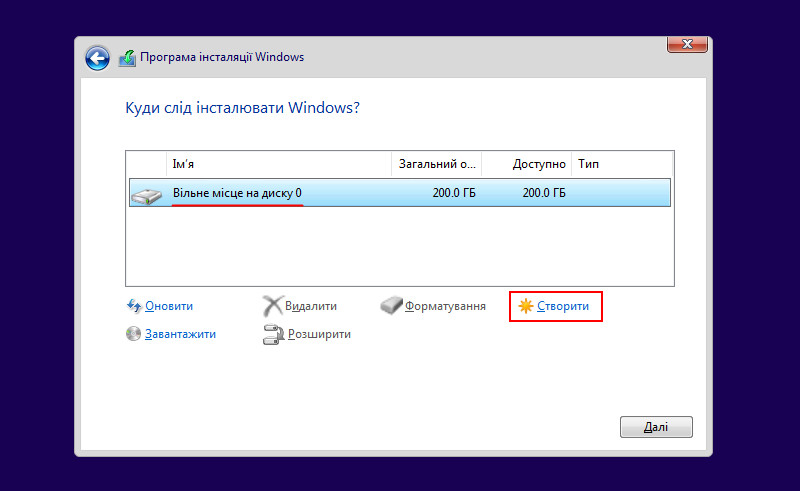800x491 pixels.
Task: Select the Форматування option
Action: tap(445, 306)
